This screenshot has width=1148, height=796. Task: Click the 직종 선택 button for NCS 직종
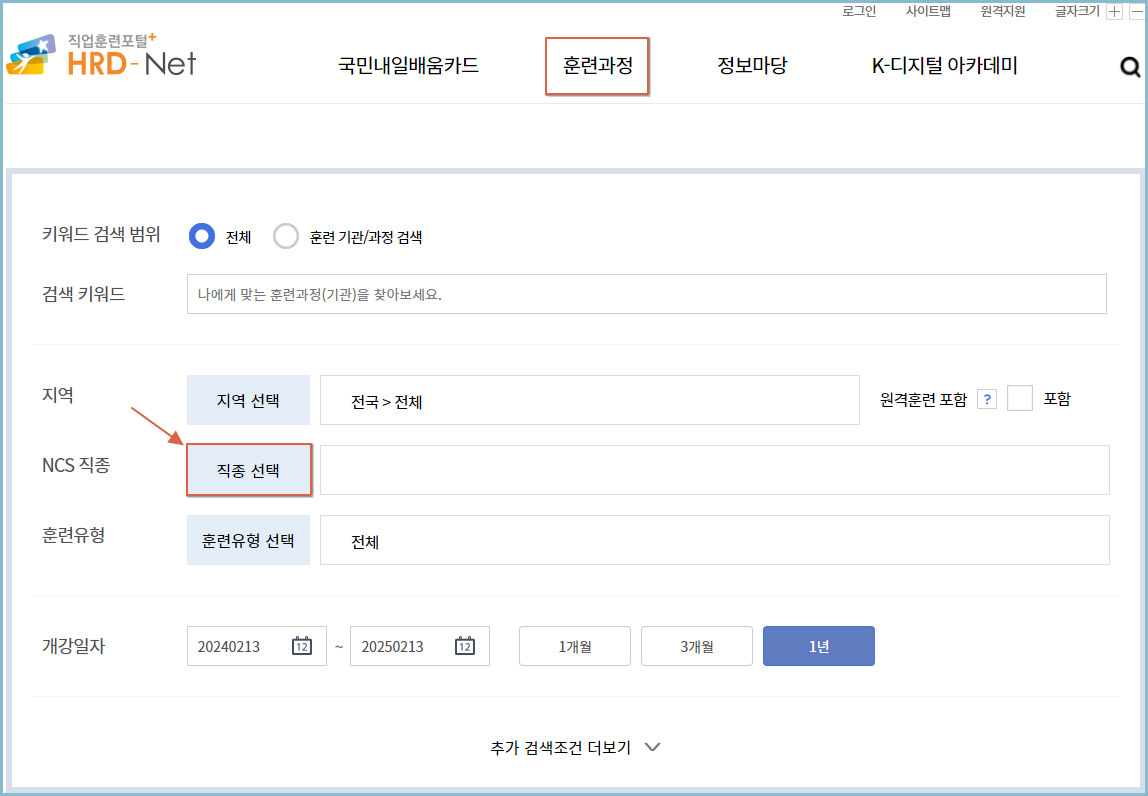click(x=249, y=469)
